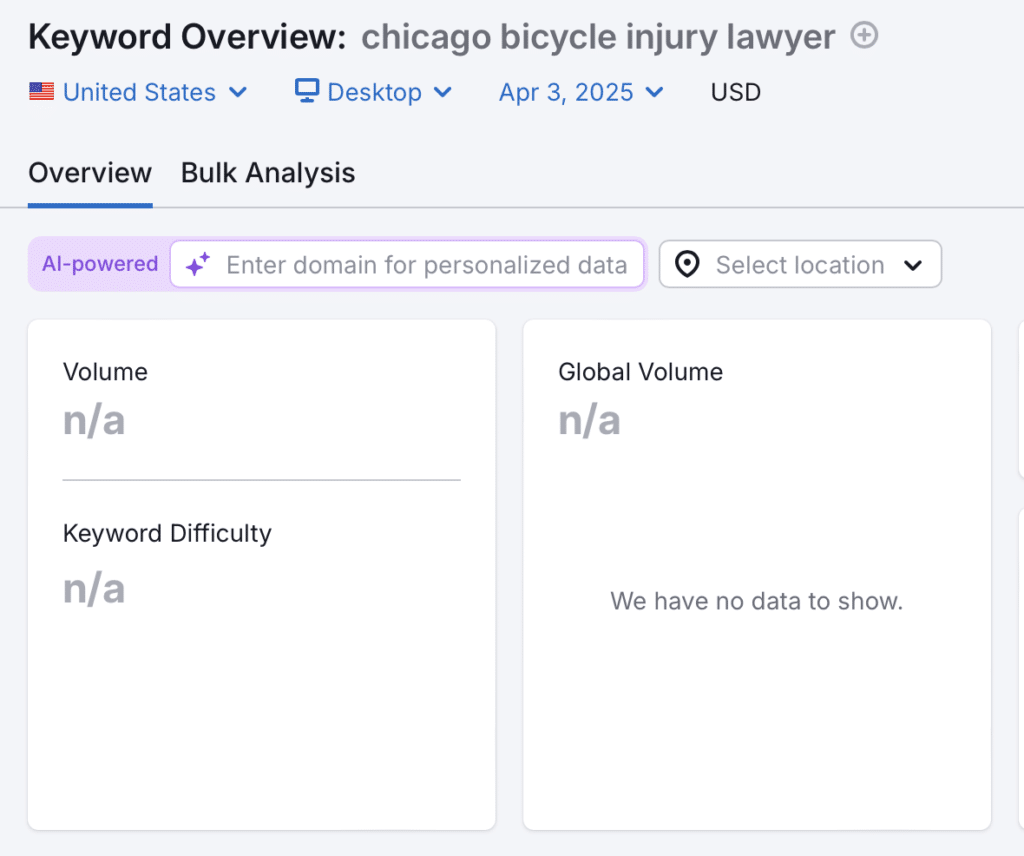Expand the chevron after Apr 3, 2025
The width and height of the screenshot is (1024, 856).
click(655, 92)
